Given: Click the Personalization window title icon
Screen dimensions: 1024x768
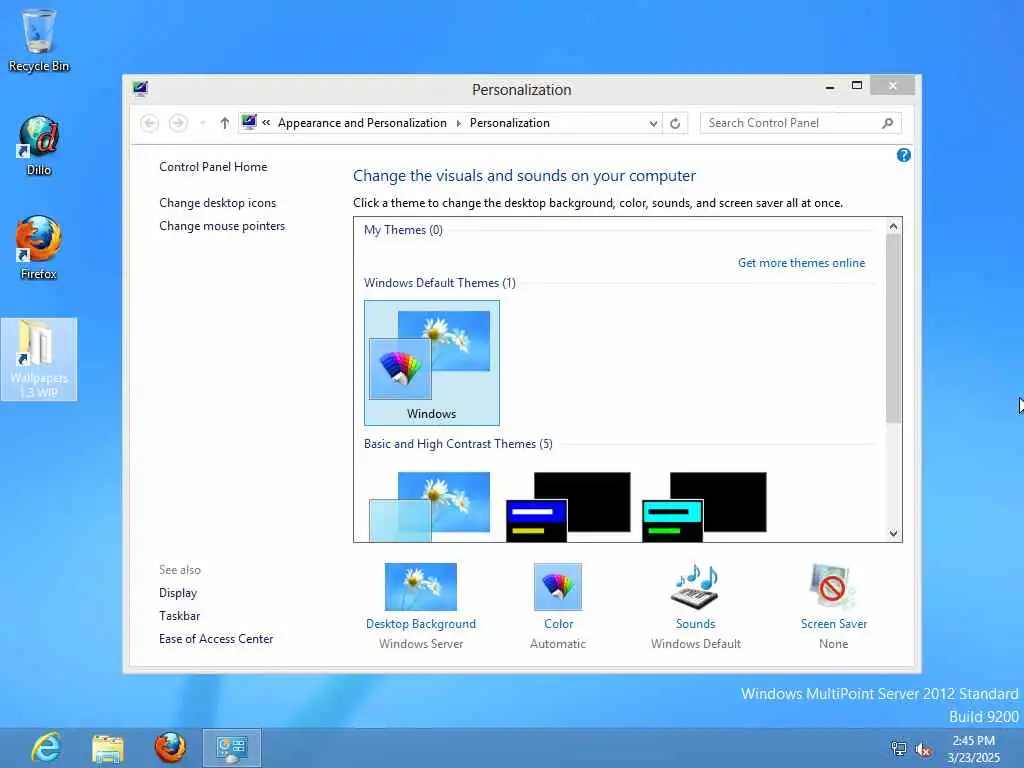Looking at the screenshot, I should [140, 89].
